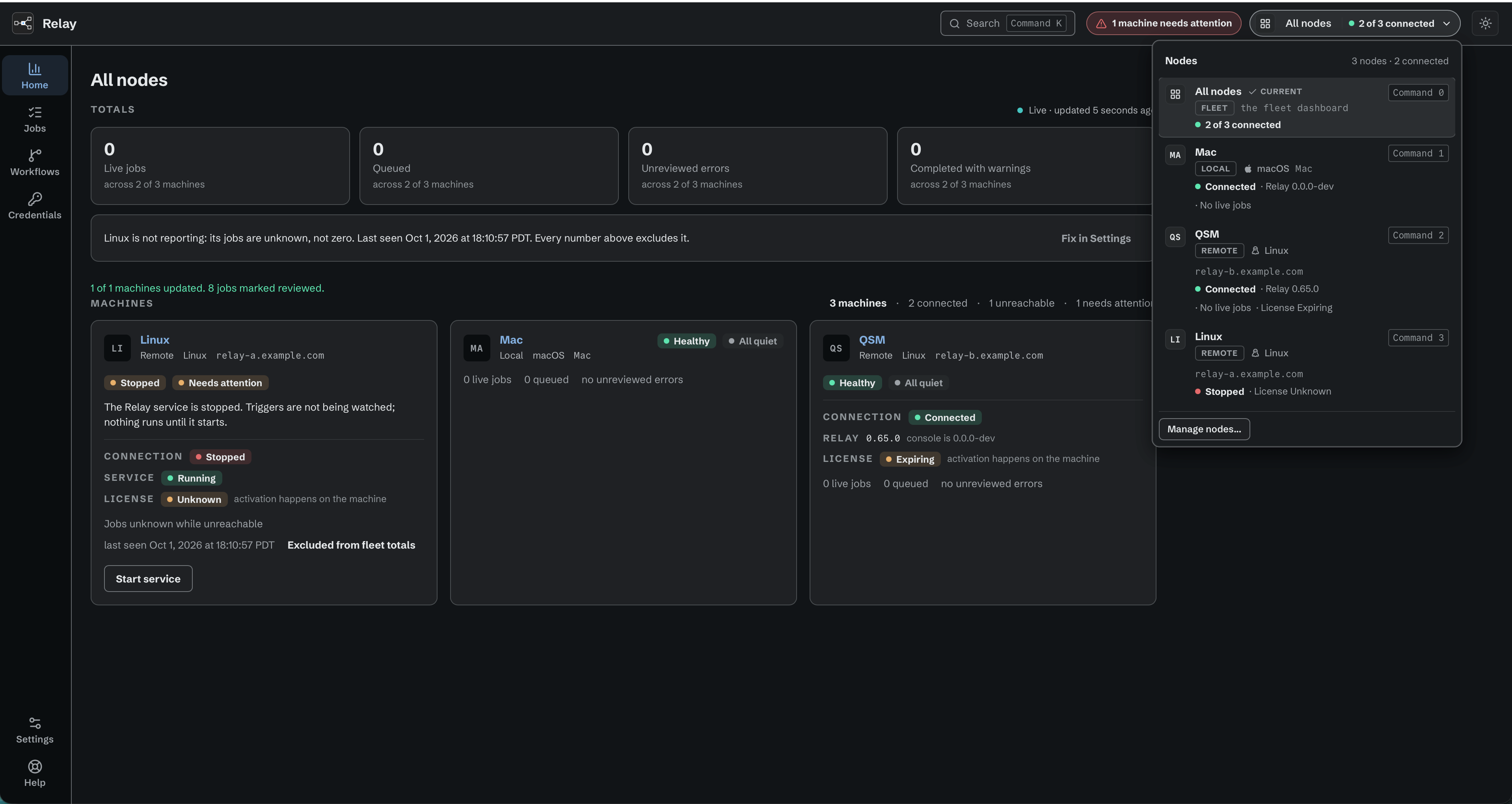
Task: Open Credentials in the sidebar
Action: [x=35, y=206]
